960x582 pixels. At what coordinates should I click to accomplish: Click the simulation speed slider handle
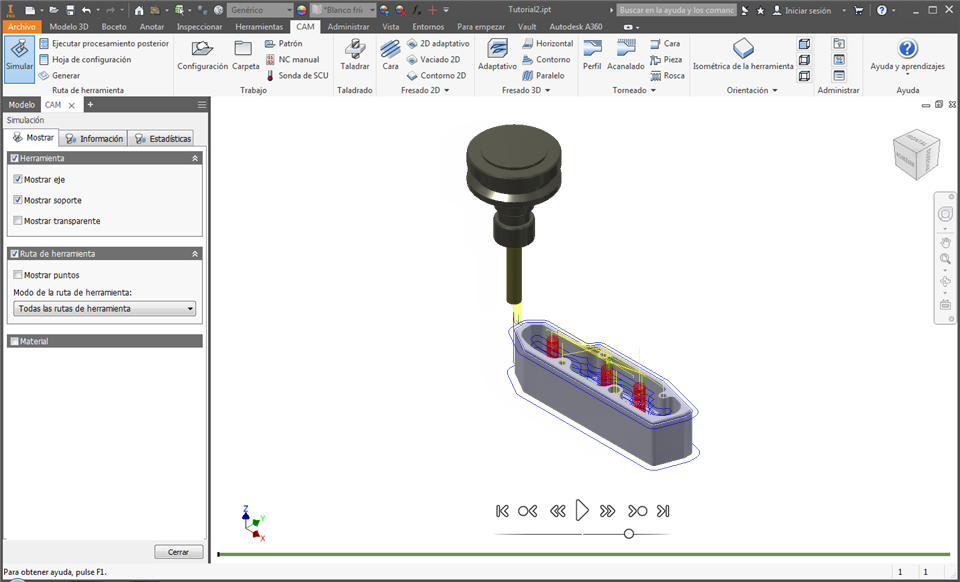click(629, 534)
